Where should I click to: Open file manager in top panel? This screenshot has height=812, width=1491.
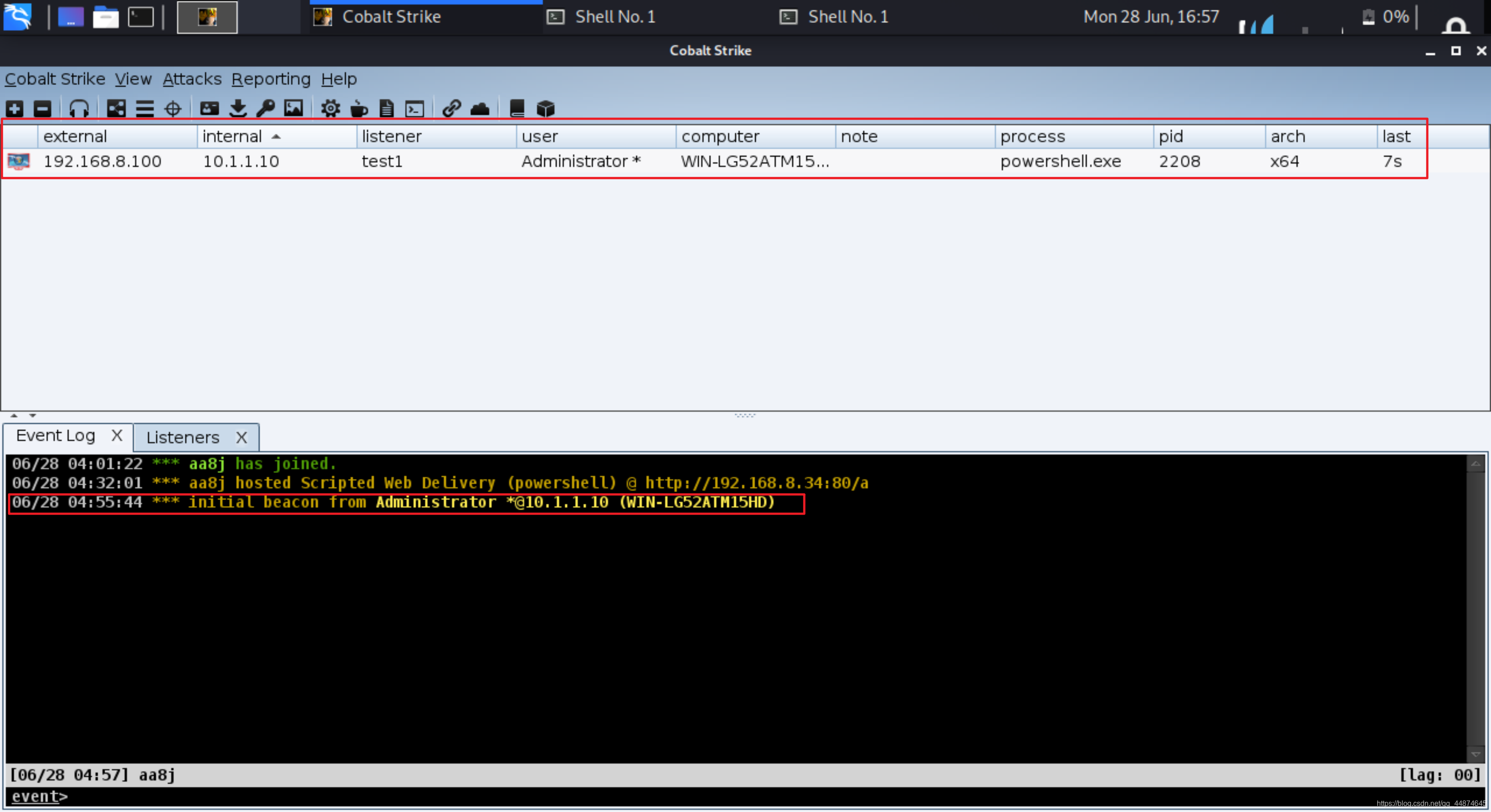(105, 17)
